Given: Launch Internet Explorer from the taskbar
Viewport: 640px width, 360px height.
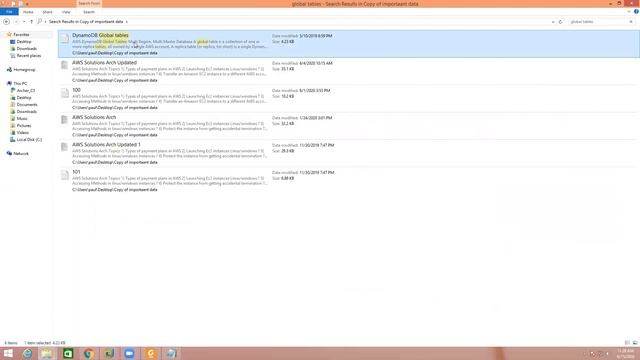Looking at the screenshot, I should pos(27,353).
